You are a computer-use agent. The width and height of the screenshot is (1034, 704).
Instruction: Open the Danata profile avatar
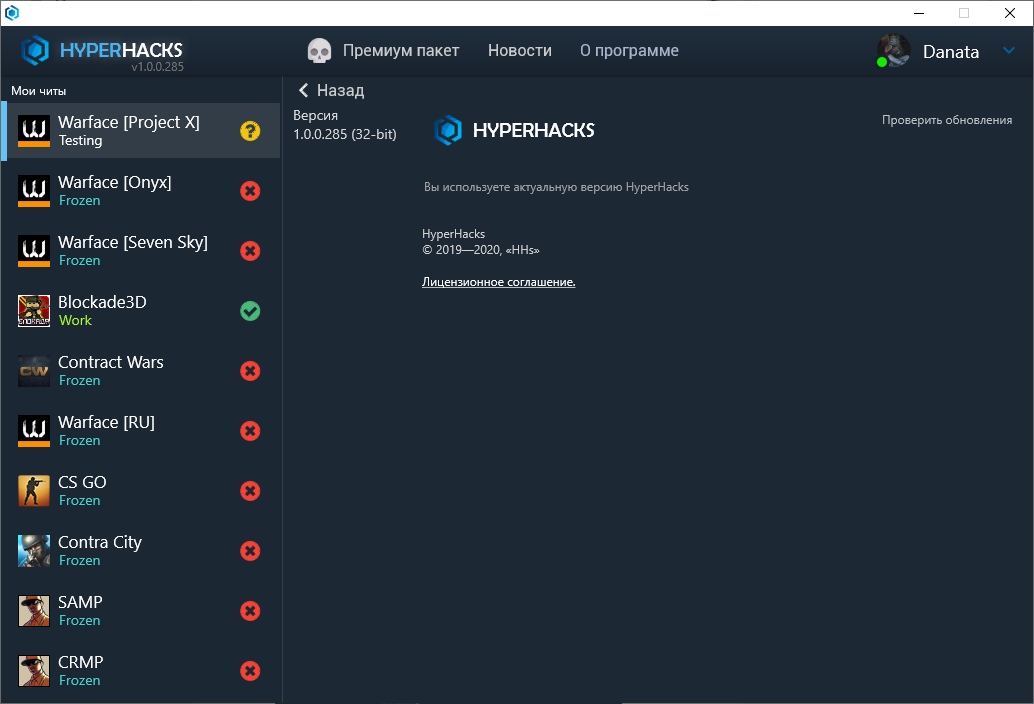[x=893, y=51]
